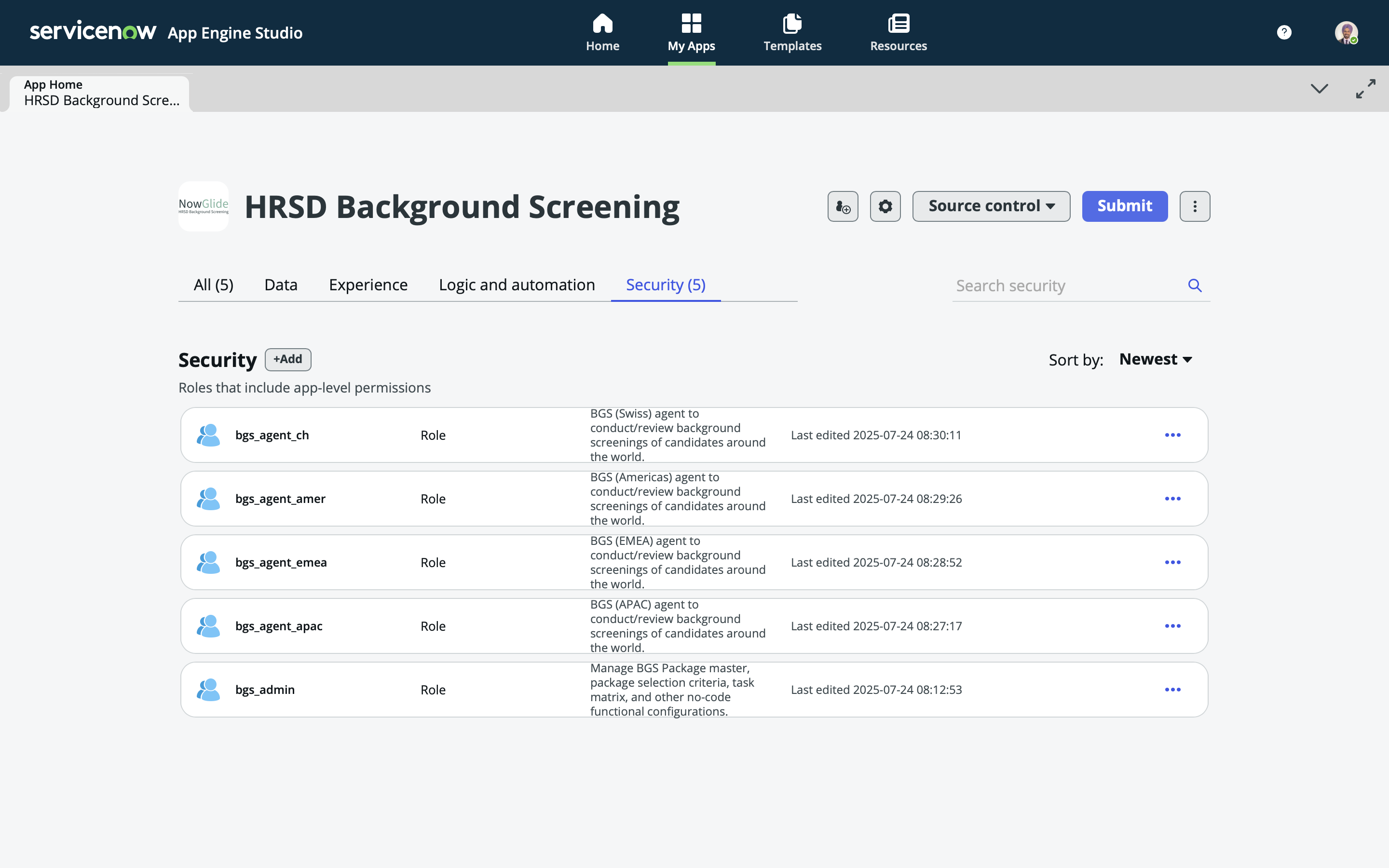Click the add collaborator icon button

pyautogui.click(x=843, y=206)
